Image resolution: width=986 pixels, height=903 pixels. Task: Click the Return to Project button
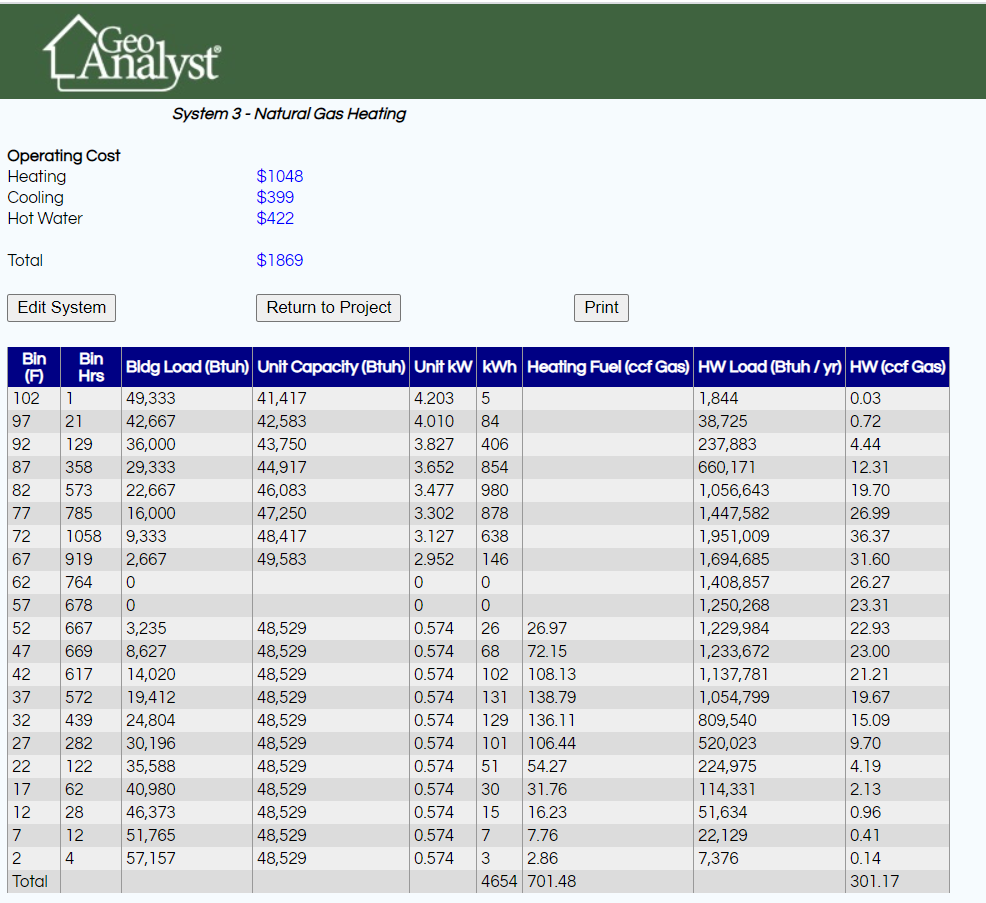(x=328, y=307)
